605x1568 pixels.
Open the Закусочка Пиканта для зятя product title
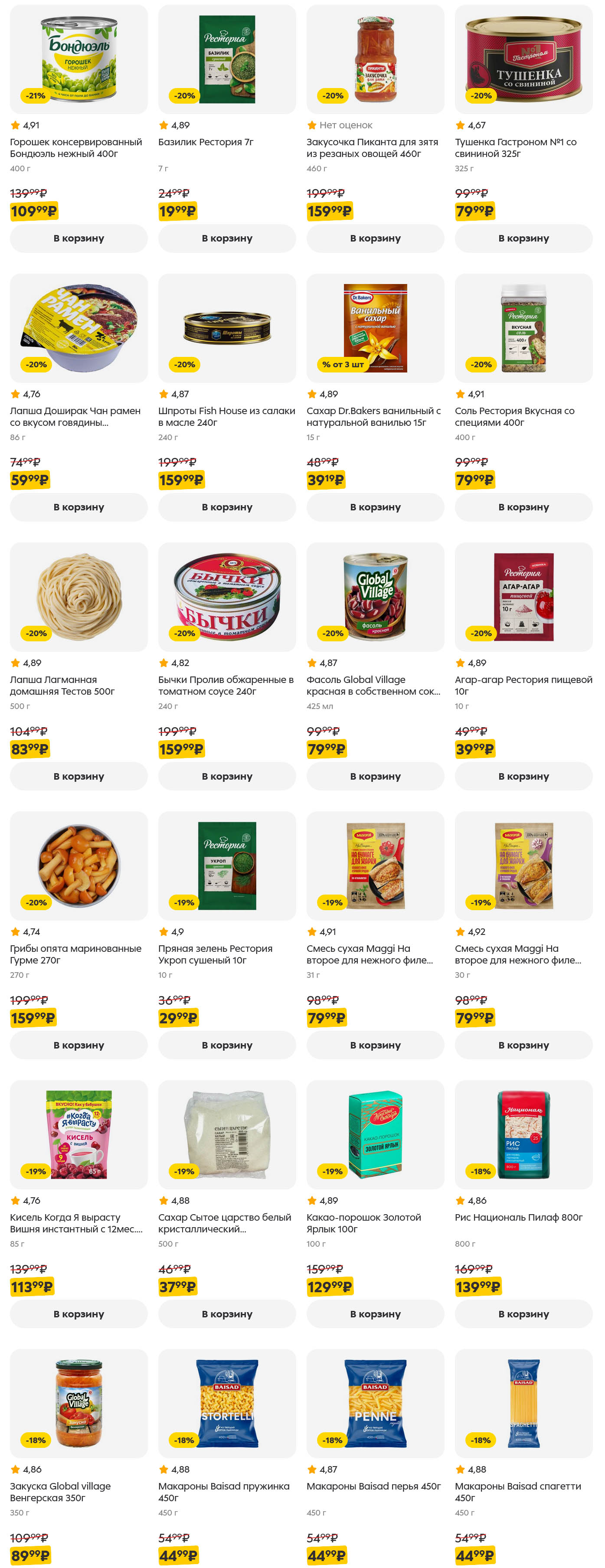[372, 148]
